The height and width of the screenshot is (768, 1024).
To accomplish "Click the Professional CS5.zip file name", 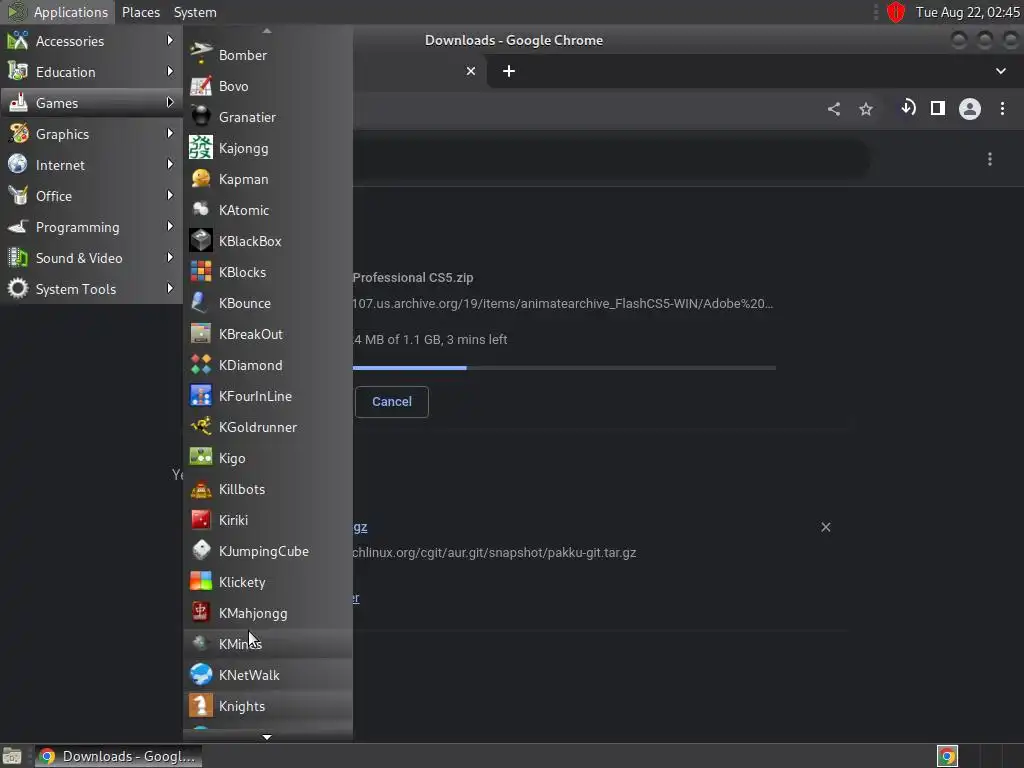I will coord(413,278).
